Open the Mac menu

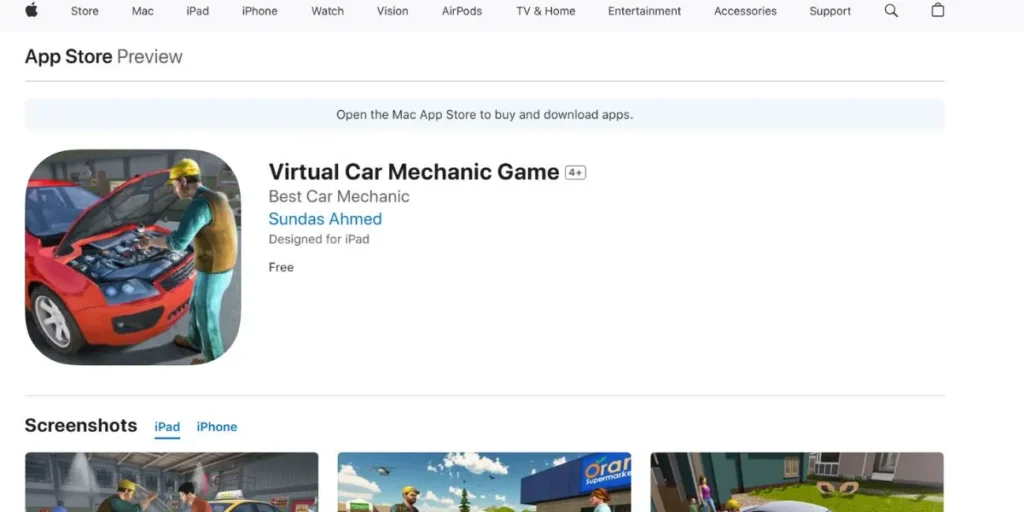tap(142, 11)
